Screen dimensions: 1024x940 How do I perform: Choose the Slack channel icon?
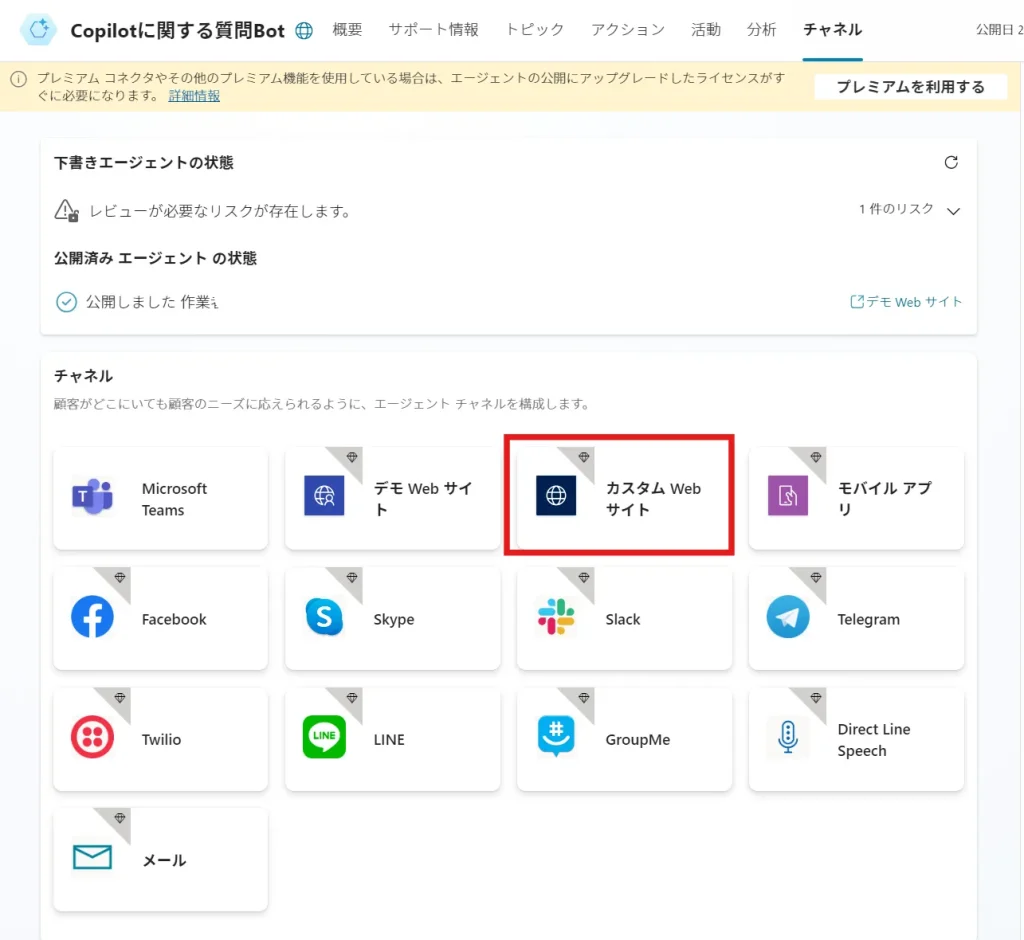click(x=556, y=618)
